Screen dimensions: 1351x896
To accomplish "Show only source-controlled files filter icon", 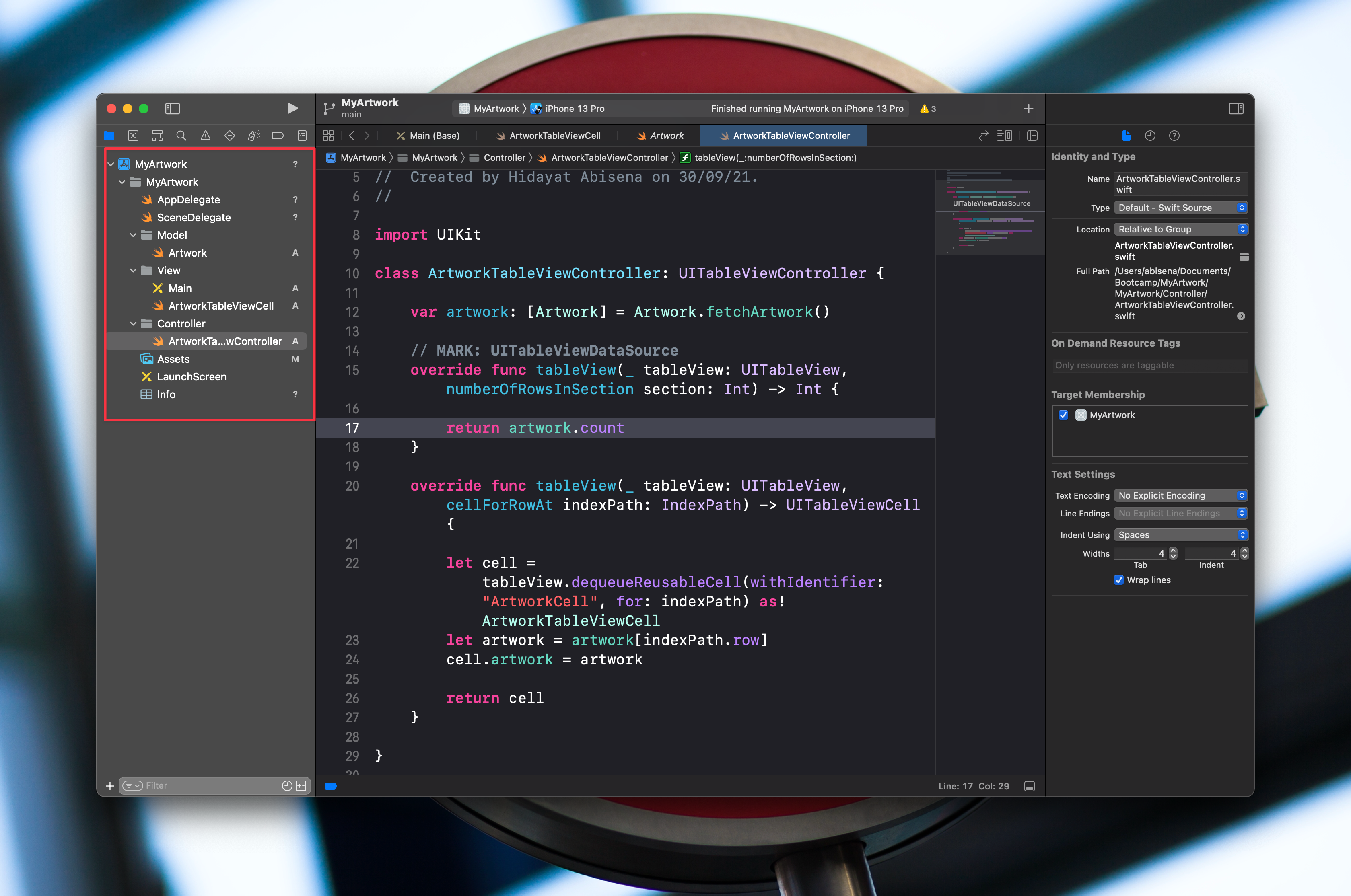I will point(301,786).
